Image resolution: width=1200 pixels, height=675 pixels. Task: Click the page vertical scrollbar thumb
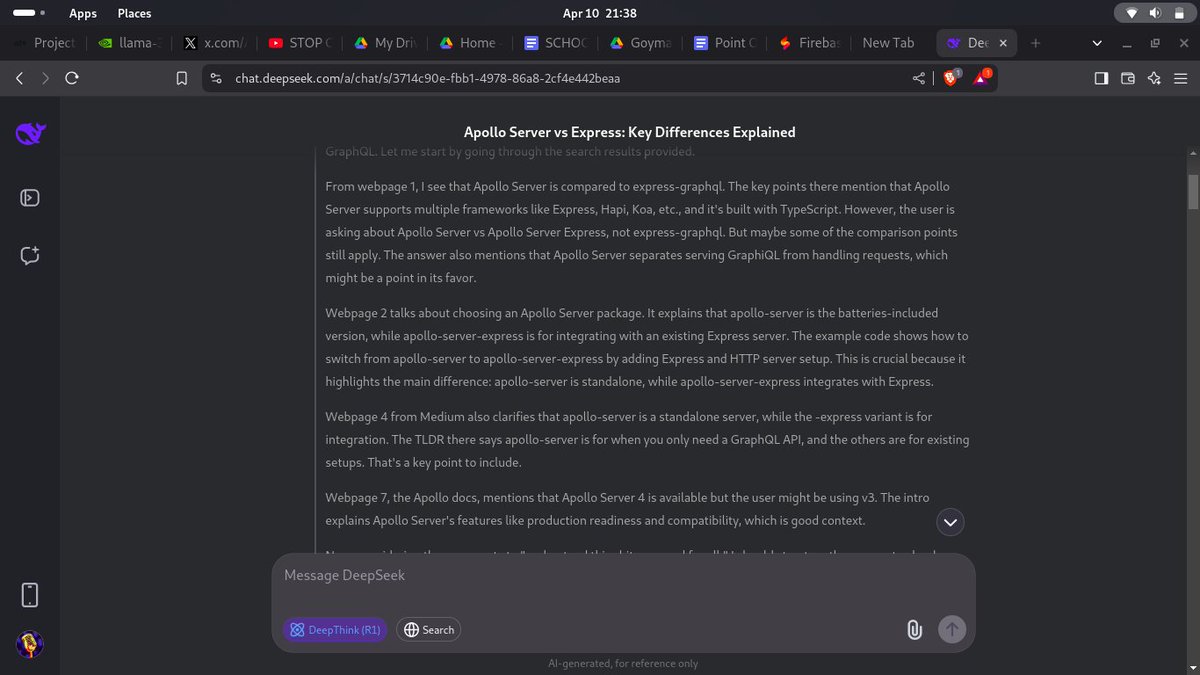tap(1192, 191)
